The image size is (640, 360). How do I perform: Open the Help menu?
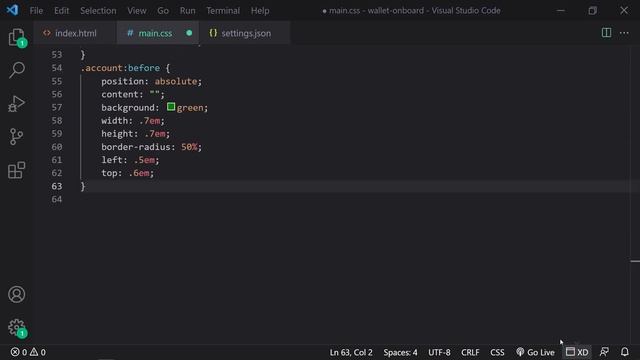click(260, 11)
